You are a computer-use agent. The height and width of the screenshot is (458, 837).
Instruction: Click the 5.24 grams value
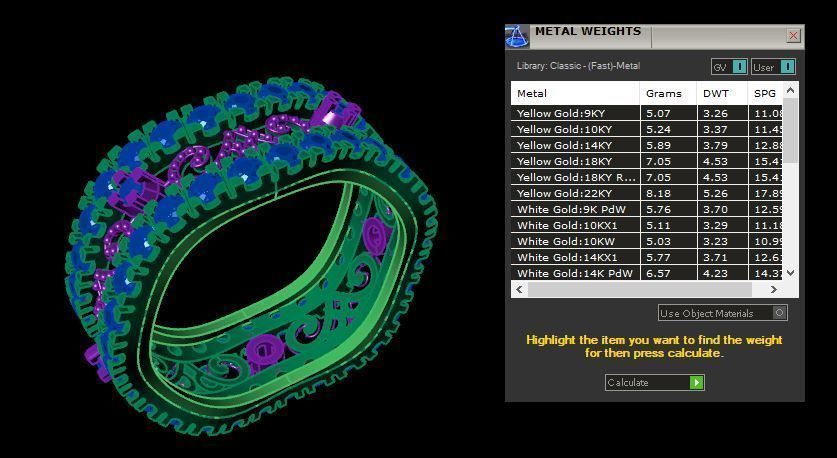[x=658, y=129]
